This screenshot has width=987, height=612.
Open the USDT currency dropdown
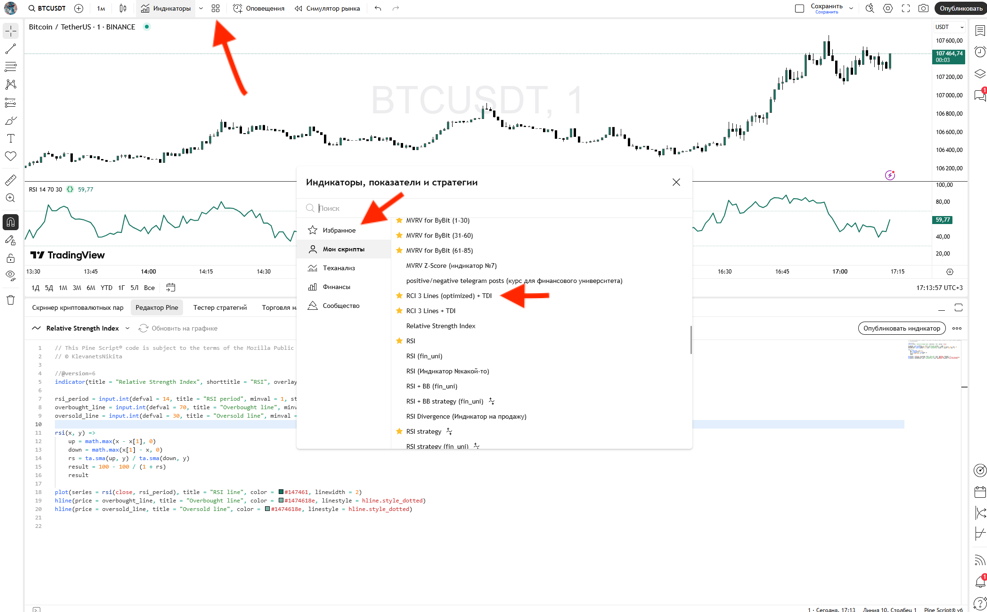pos(948,27)
